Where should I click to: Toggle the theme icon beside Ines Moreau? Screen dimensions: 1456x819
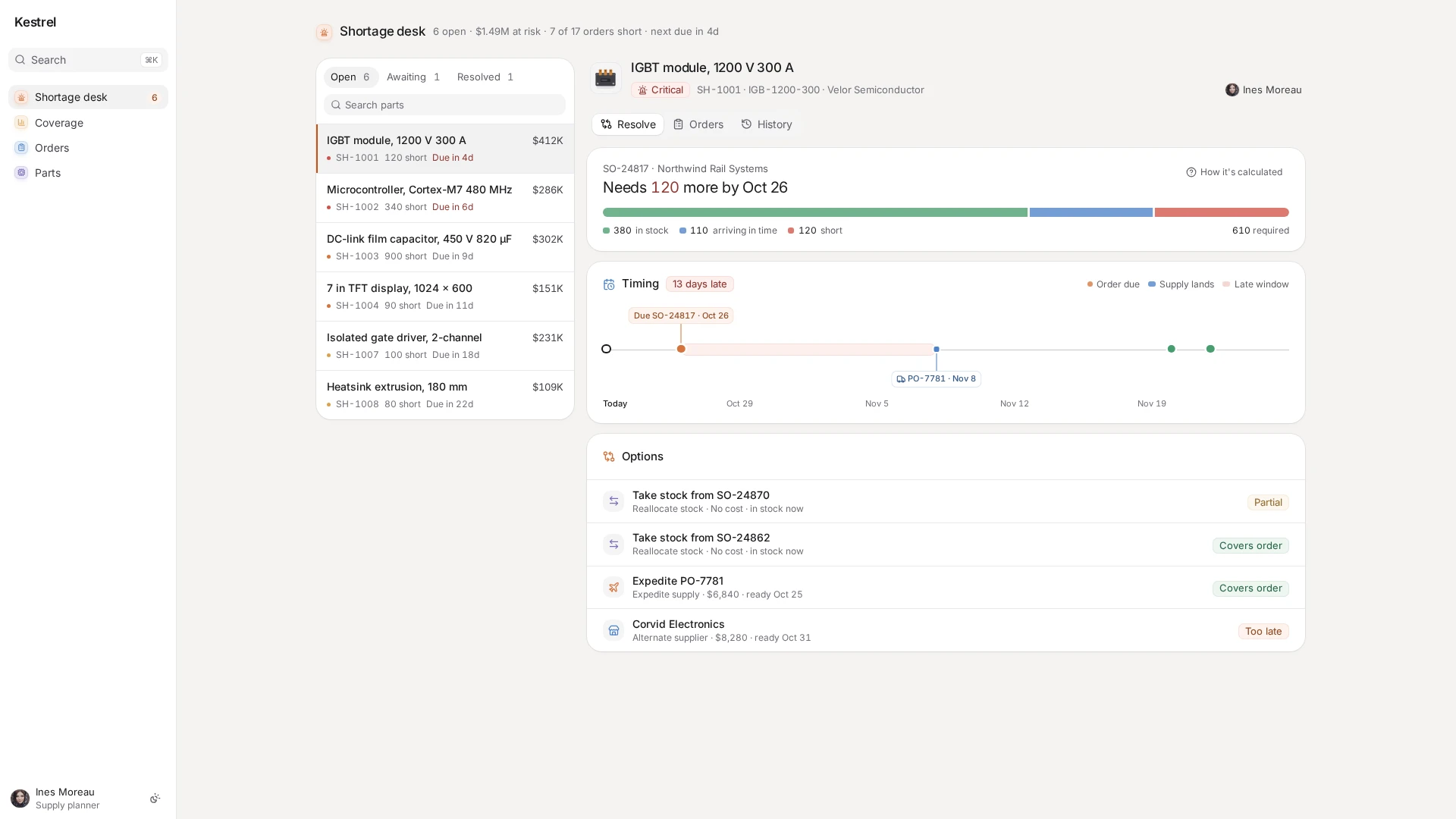tap(155, 799)
